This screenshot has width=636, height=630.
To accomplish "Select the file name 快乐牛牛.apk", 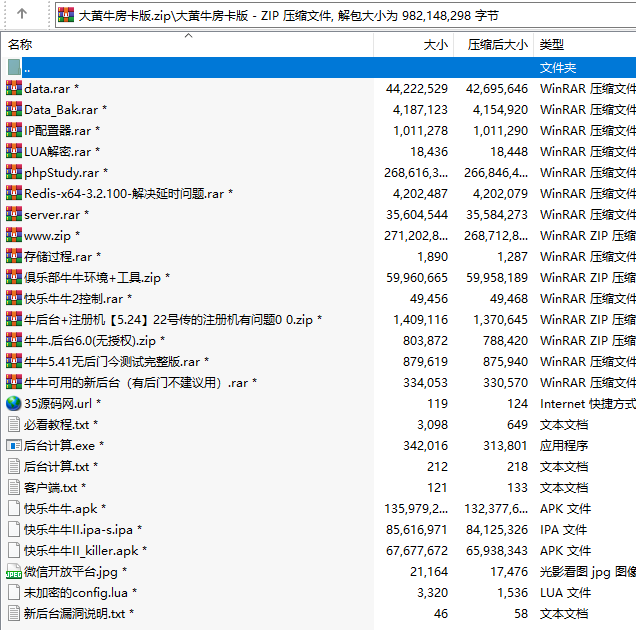I will [x=60, y=509].
